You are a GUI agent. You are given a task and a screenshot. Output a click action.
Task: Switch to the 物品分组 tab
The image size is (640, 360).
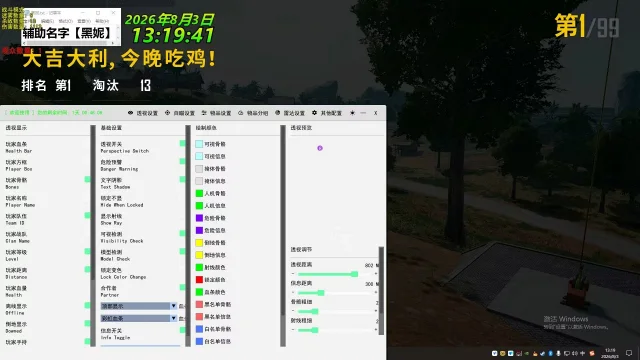[x=253, y=113]
